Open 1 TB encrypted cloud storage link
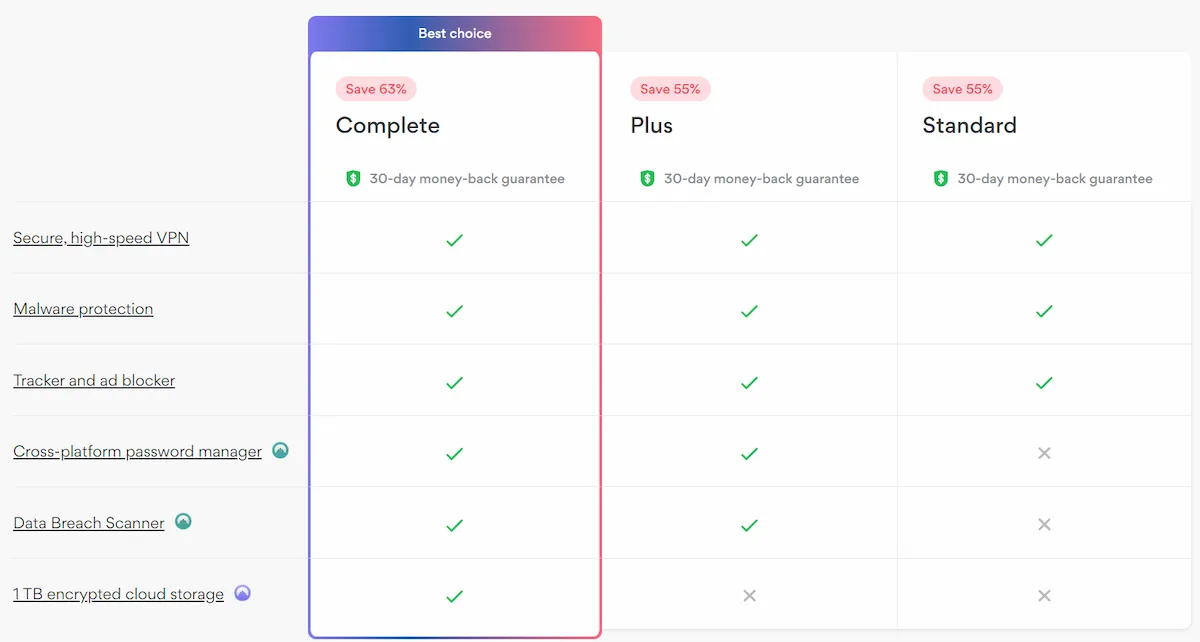Screen dimensions: 1200x642 [x=118, y=594]
